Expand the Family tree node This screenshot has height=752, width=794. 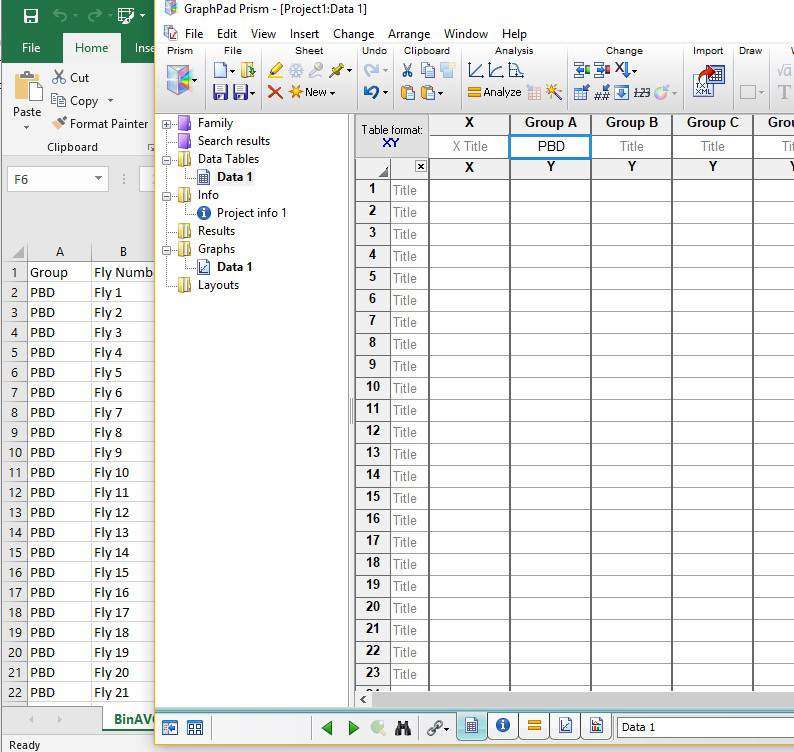[x=166, y=124]
